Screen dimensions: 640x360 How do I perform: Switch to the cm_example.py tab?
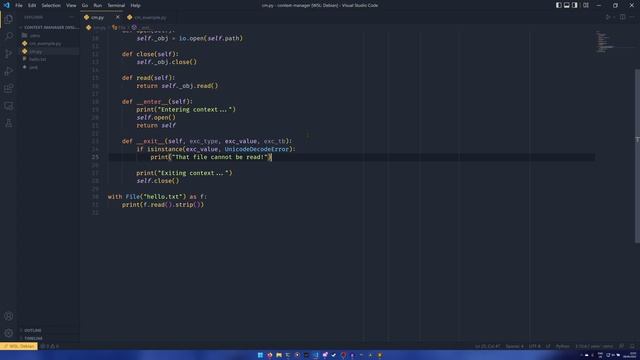click(x=150, y=17)
